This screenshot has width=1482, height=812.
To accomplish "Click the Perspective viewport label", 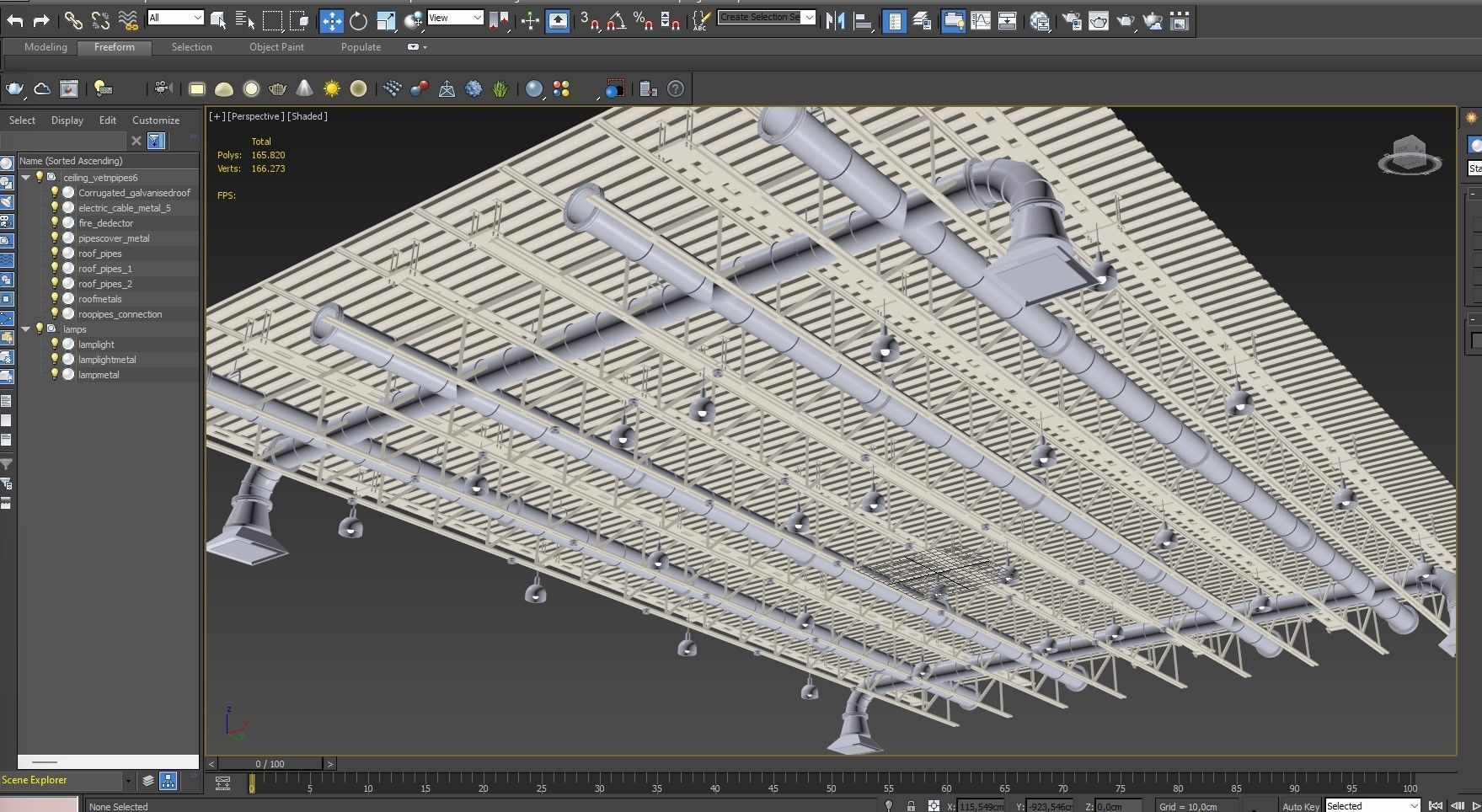I will point(256,116).
